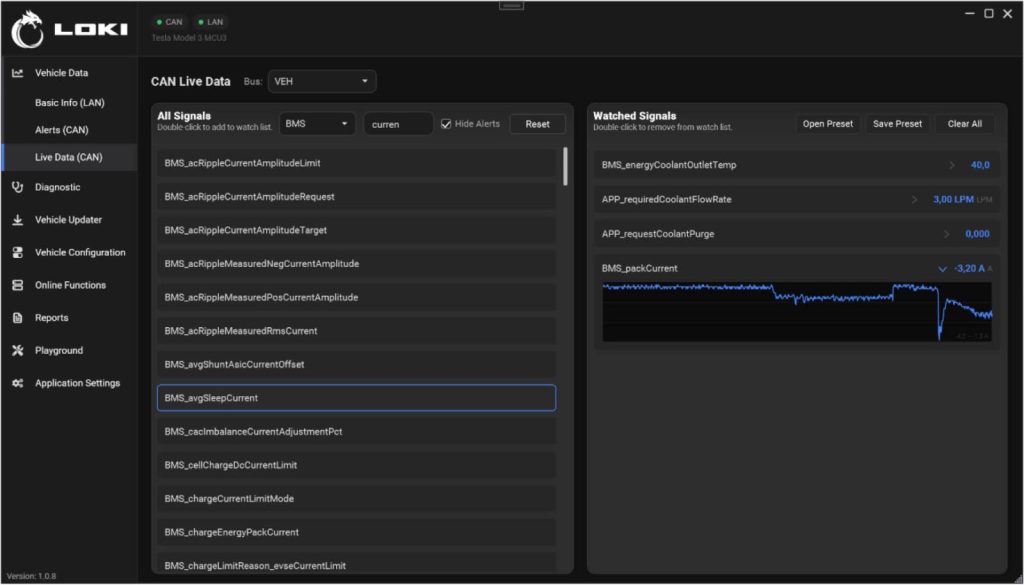Select BMS_chargeLimitReason_evseCurrentLimit signal
This screenshot has height=585, width=1024.
click(357, 565)
